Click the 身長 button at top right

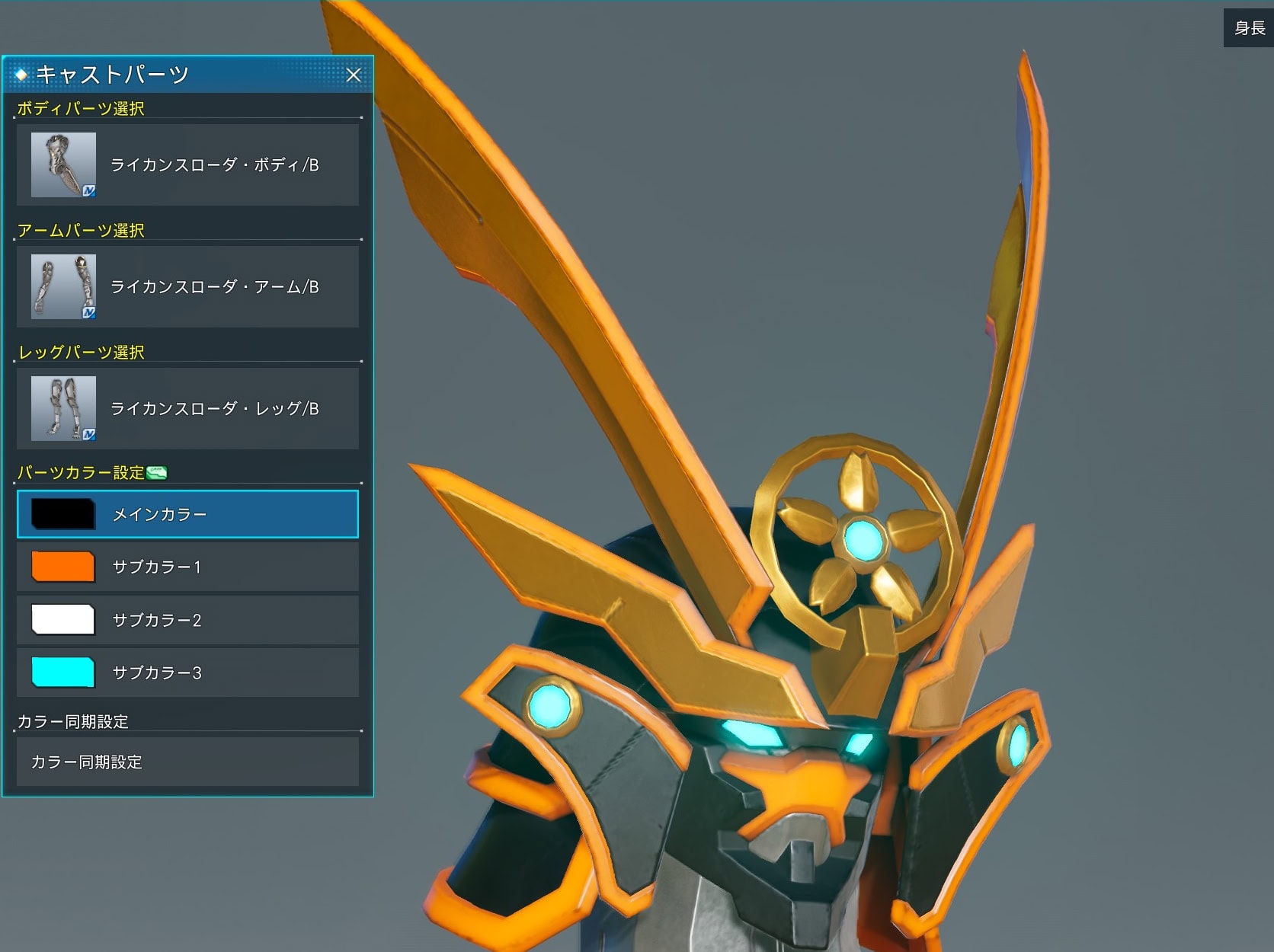tap(1249, 28)
